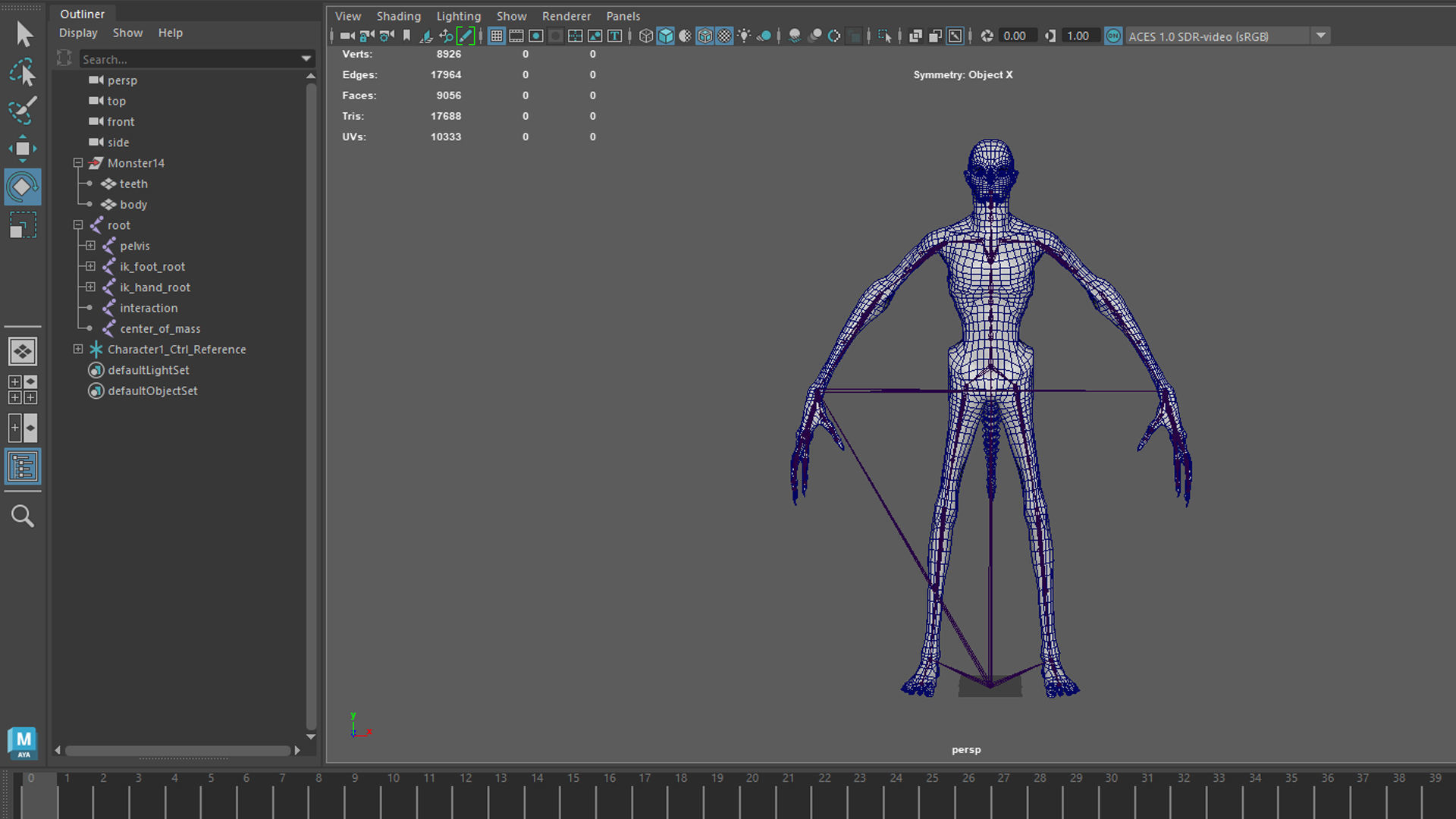Activate the Move tool
Viewport: 1456px width, 819px height.
(x=23, y=149)
